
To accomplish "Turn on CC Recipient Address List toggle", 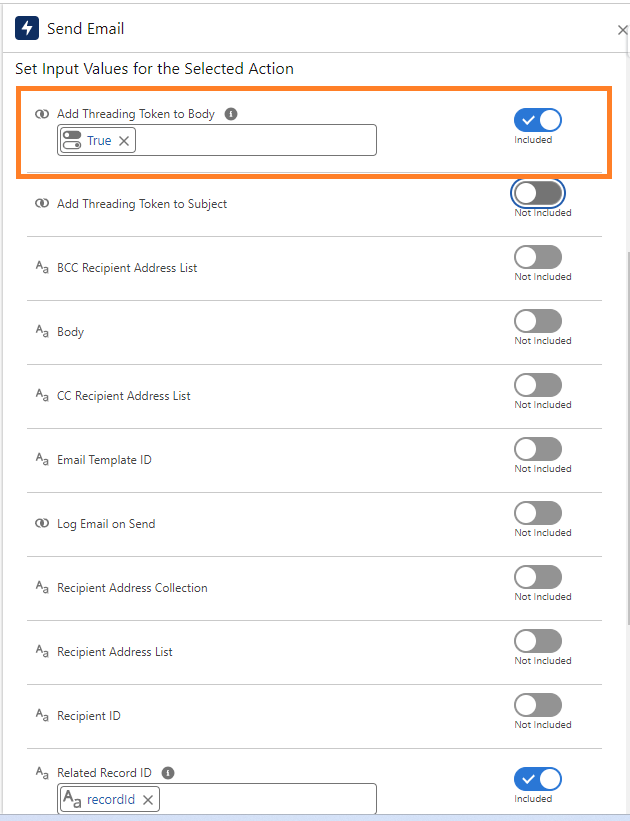I will point(538,385).
